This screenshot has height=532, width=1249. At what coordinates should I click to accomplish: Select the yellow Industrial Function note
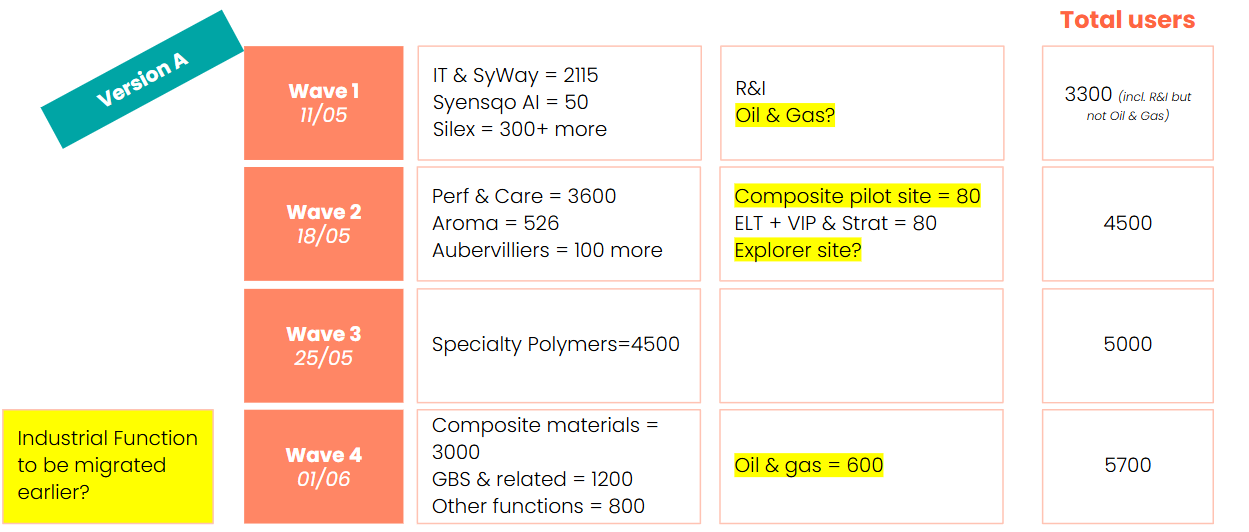click(x=108, y=466)
